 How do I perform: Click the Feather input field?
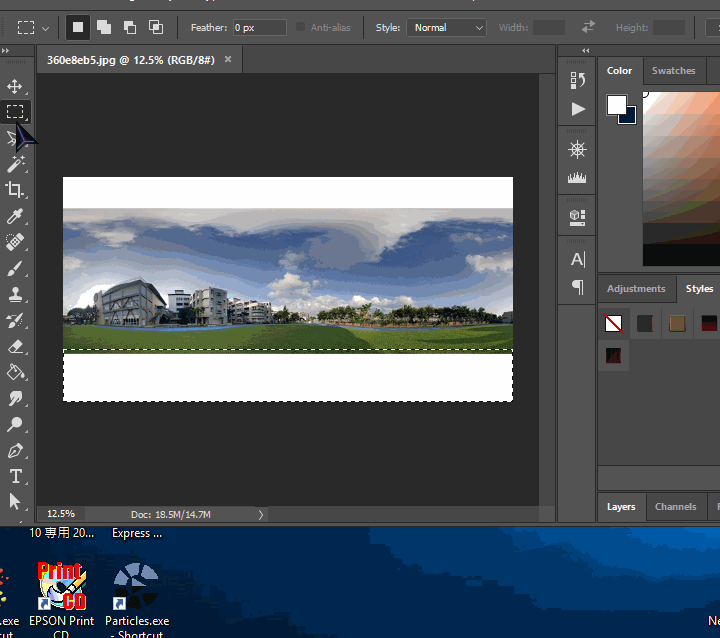click(258, 27)
